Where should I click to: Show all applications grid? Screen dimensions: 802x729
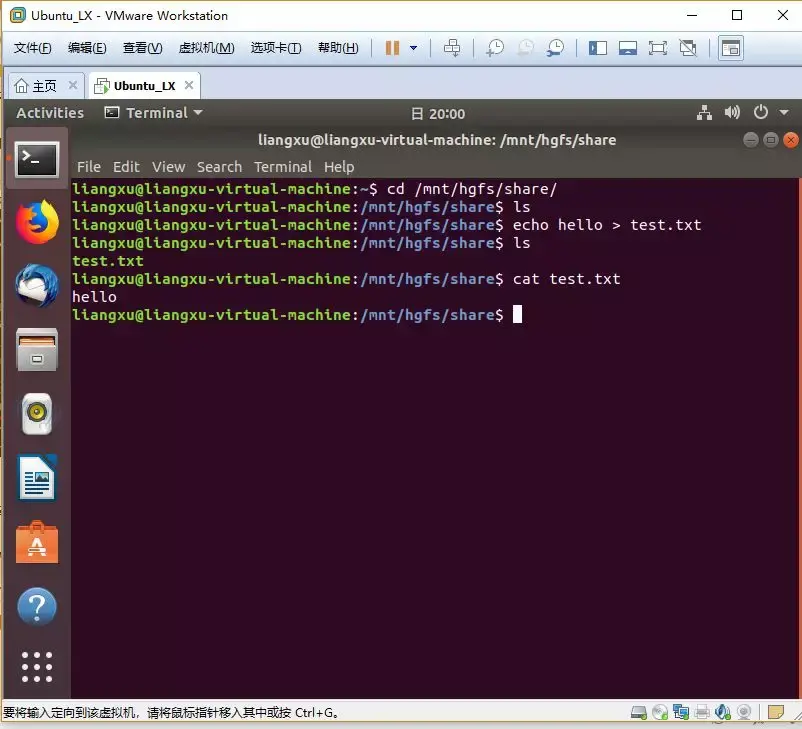37,667
